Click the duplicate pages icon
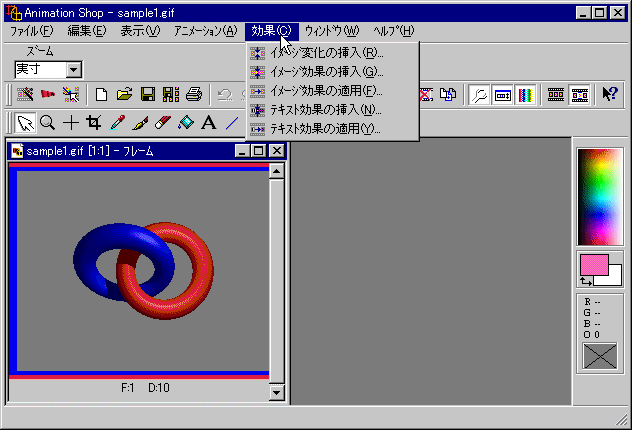 click(448, 95)
